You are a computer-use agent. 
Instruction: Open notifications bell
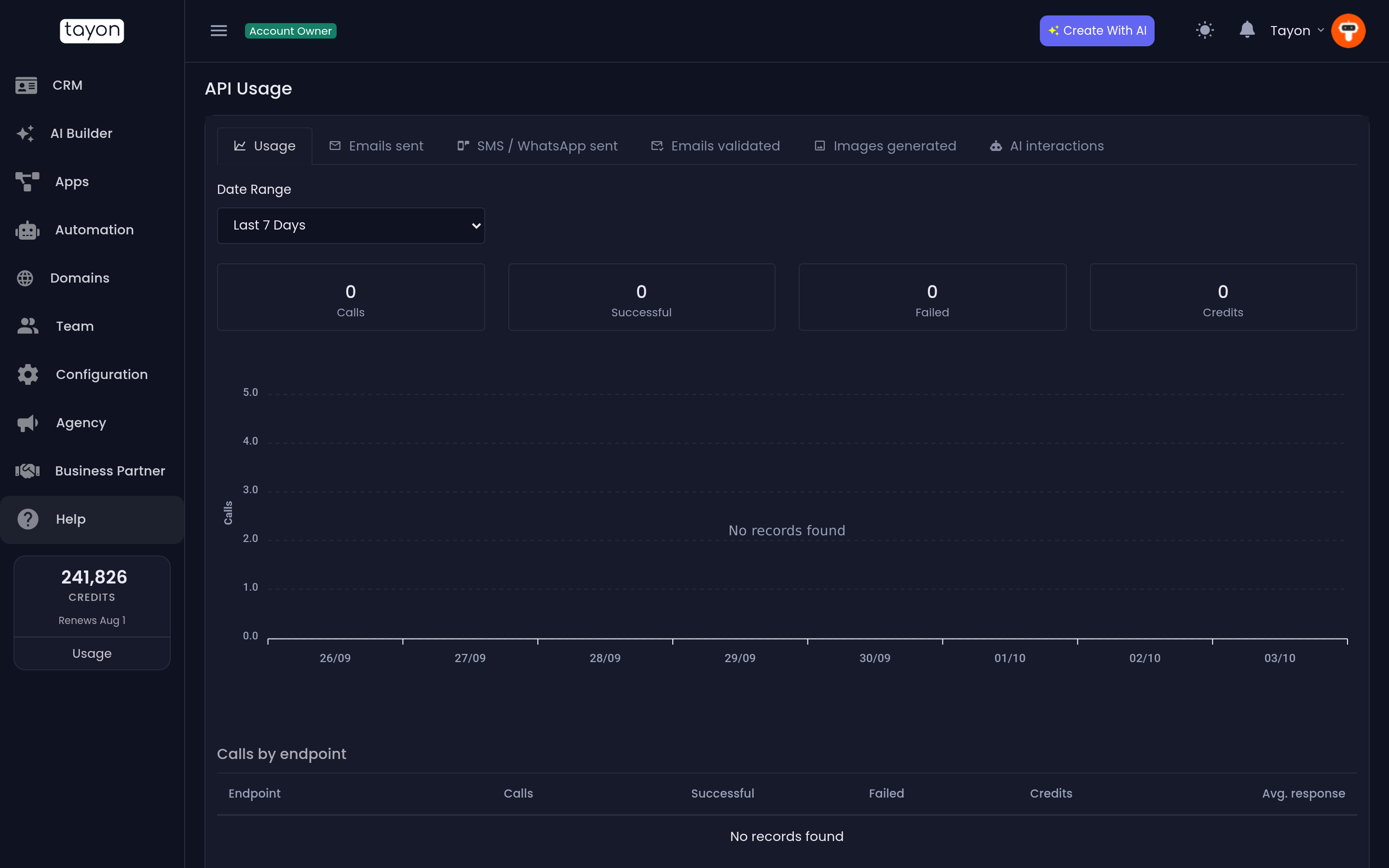coord(1247,30)
